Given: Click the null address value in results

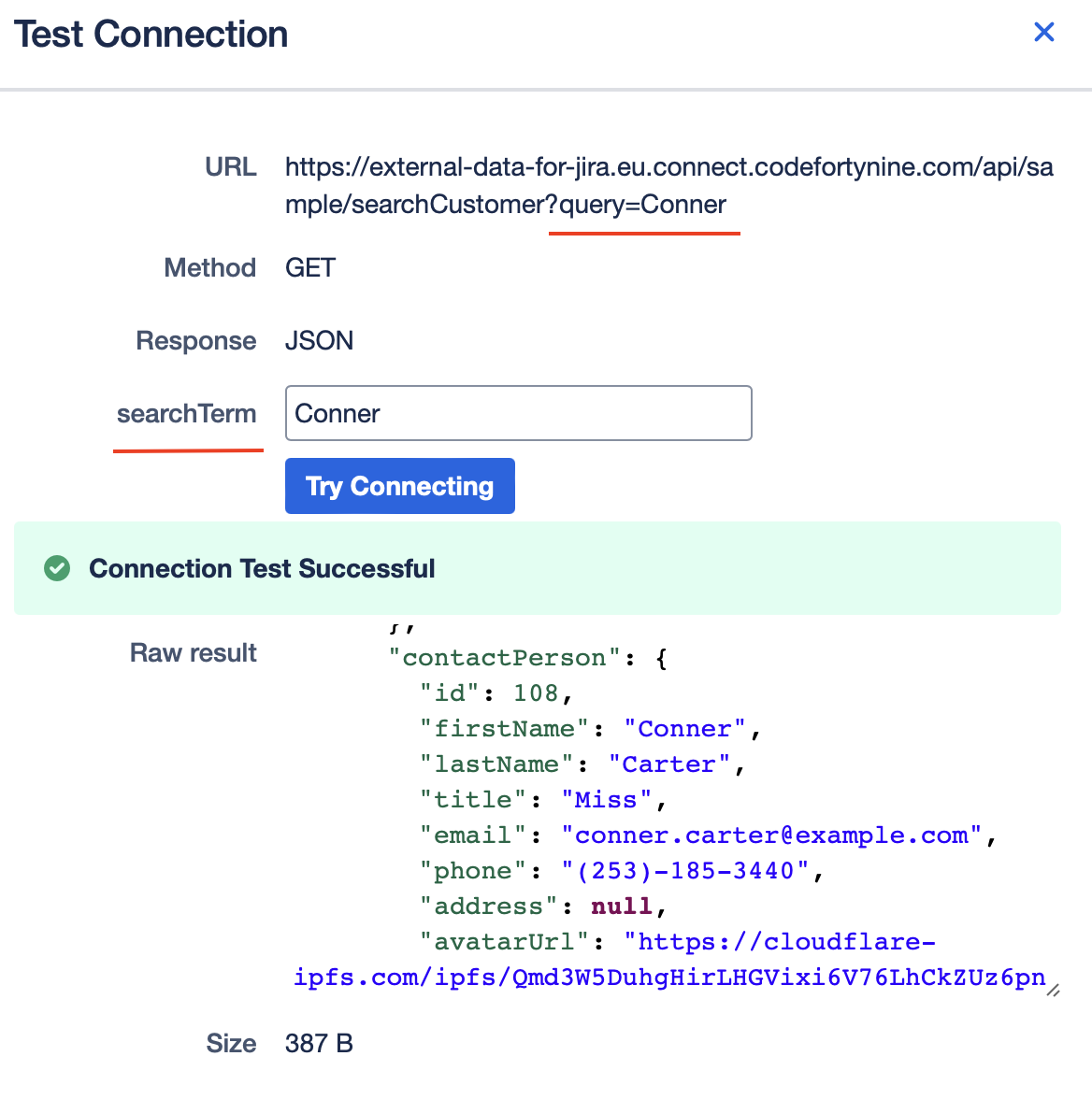Looking at the screenshot, I should pos(621,906).
